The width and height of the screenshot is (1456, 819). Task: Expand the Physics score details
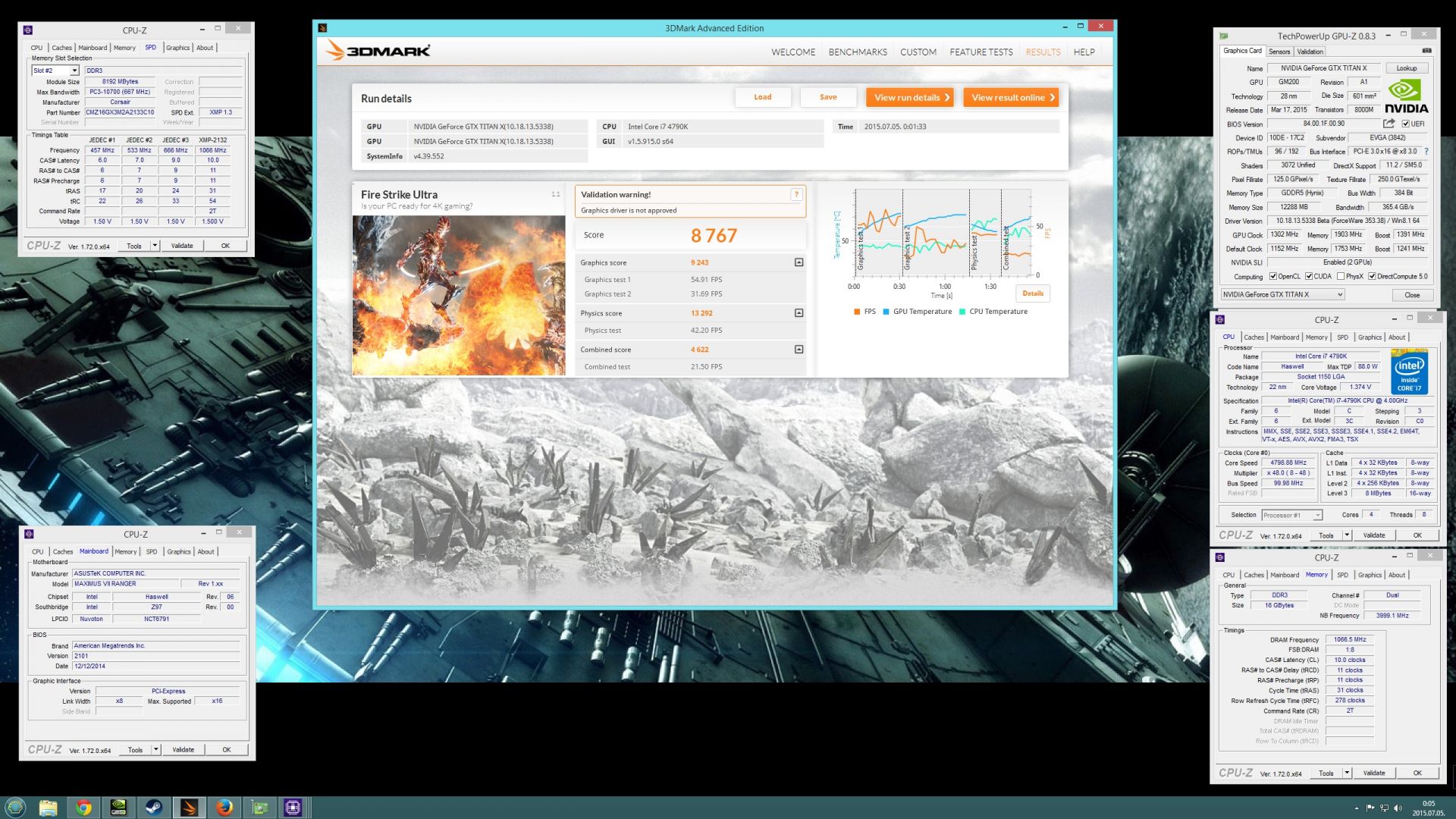point(799,313)
